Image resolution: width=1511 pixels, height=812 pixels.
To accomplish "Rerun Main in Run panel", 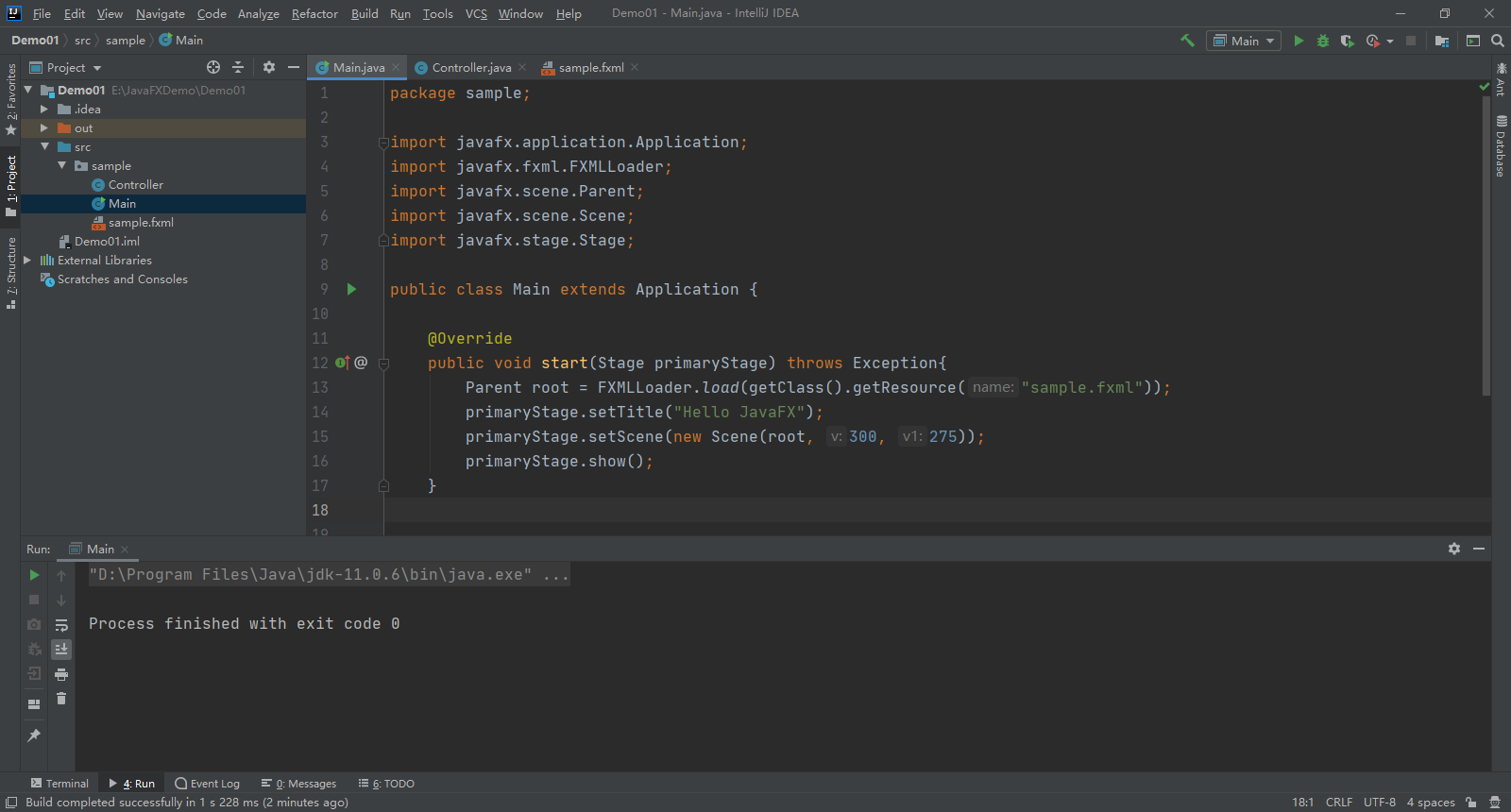I will (x=34, y=575).
